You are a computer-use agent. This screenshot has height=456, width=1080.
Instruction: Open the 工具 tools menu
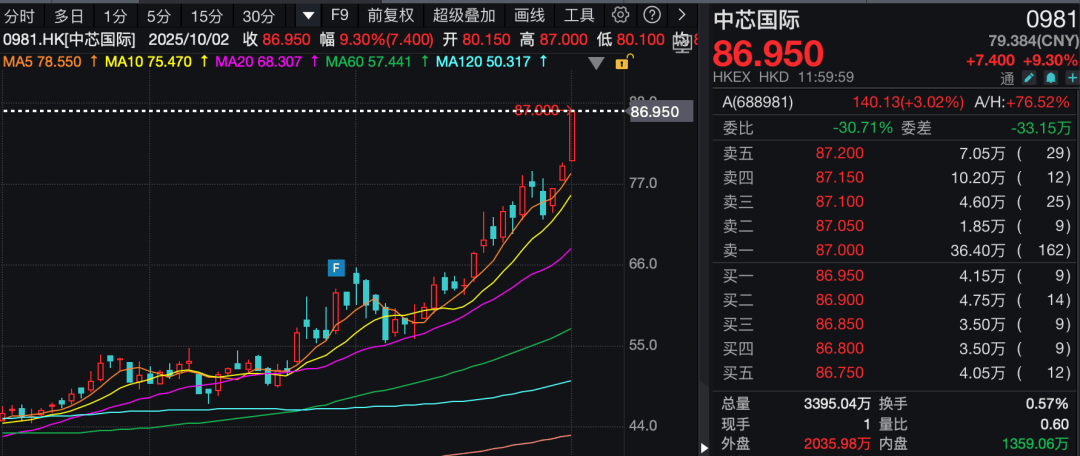pos(579,15)
